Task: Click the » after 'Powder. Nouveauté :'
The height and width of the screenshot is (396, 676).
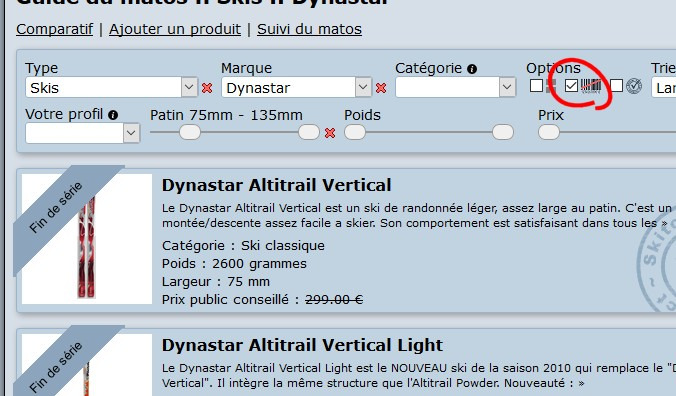Action: click(x=581, y=383)
